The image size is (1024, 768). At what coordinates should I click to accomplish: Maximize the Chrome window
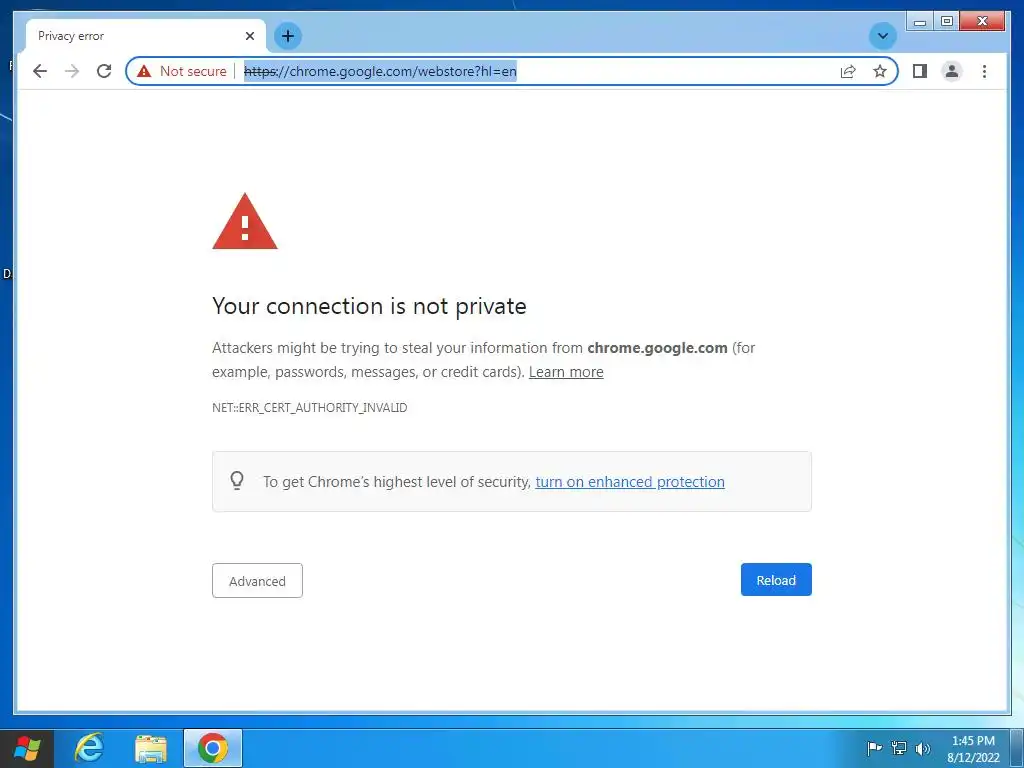pos(946,22)
